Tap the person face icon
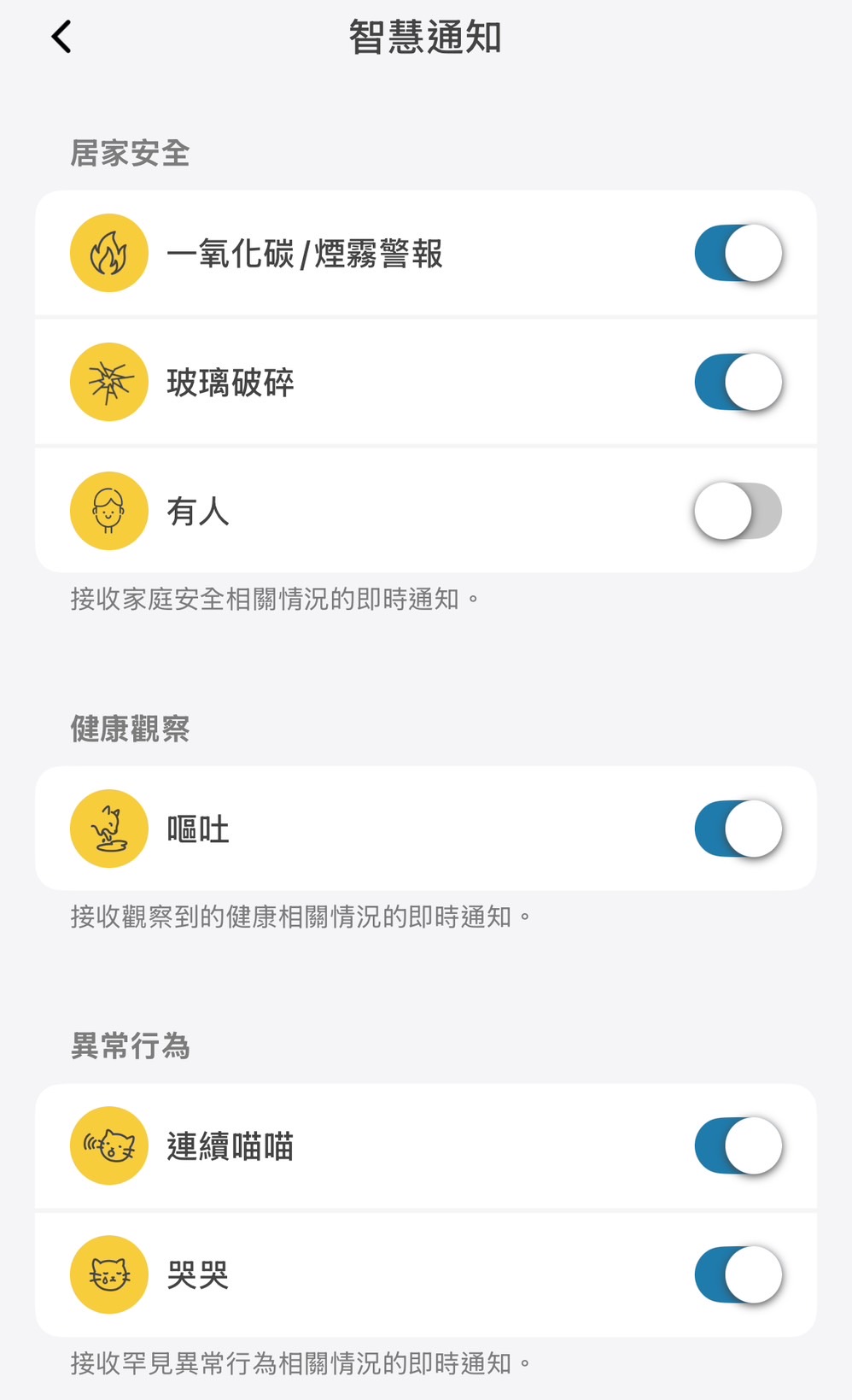 click(x=109, y=511)
